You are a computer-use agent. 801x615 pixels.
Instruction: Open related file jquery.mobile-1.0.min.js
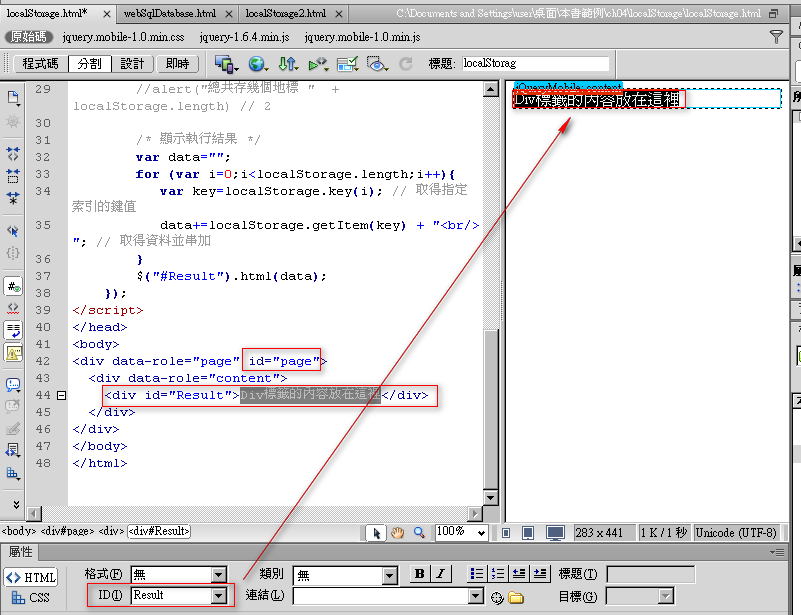[x=362, y=37]
